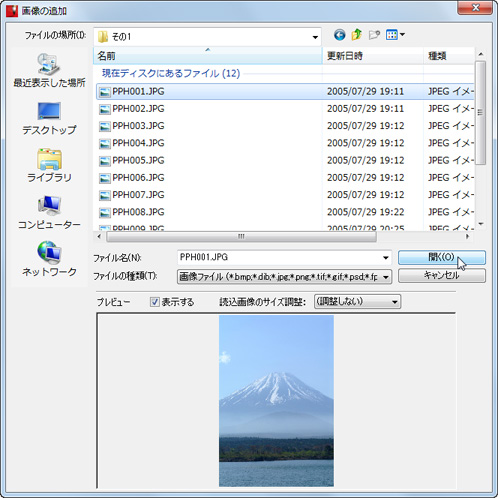Screen dimensions: 498x498
Task: Sort the list by the 名前 column header
Action: (x=208, y=56)
